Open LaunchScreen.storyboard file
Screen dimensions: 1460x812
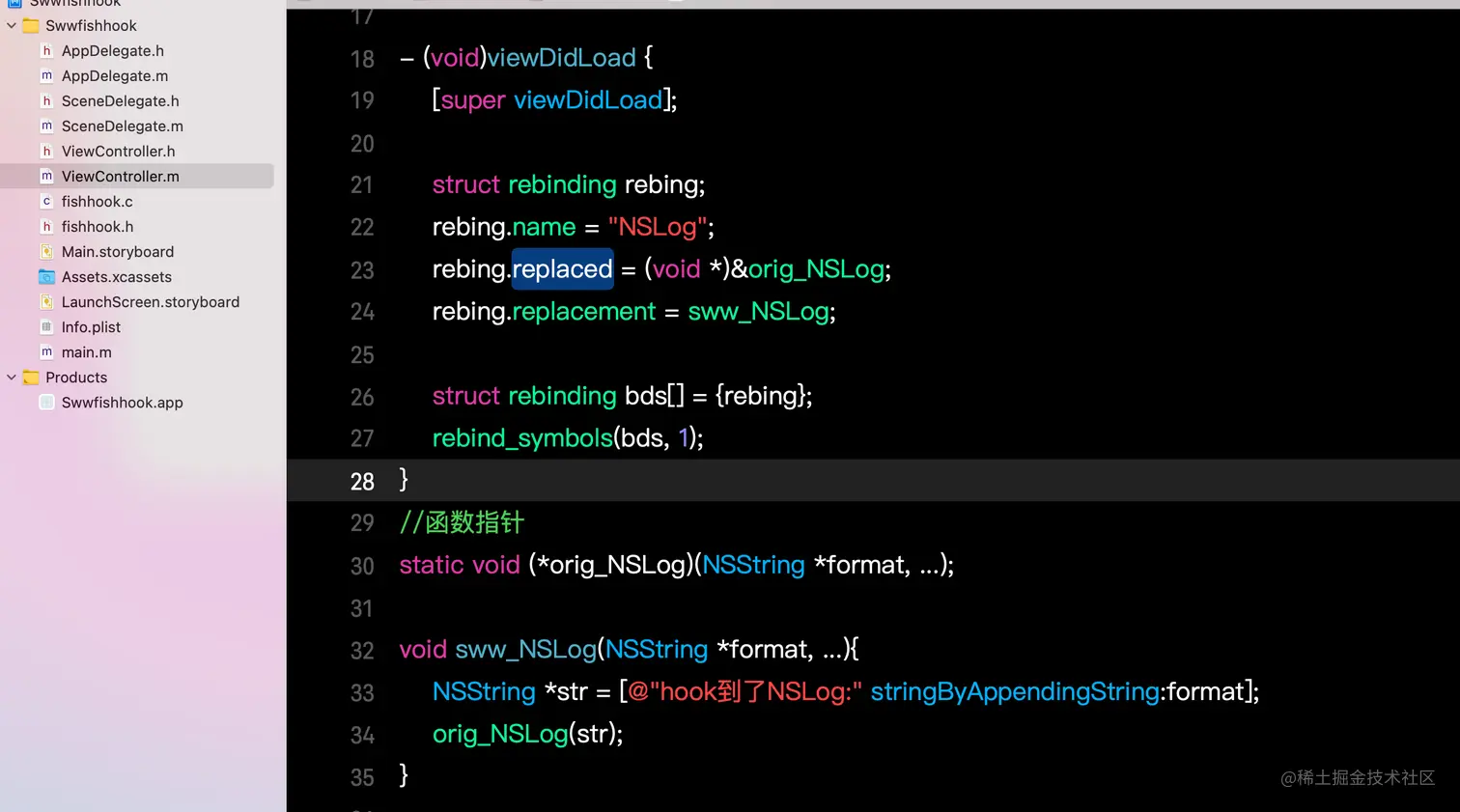(151, 301)
